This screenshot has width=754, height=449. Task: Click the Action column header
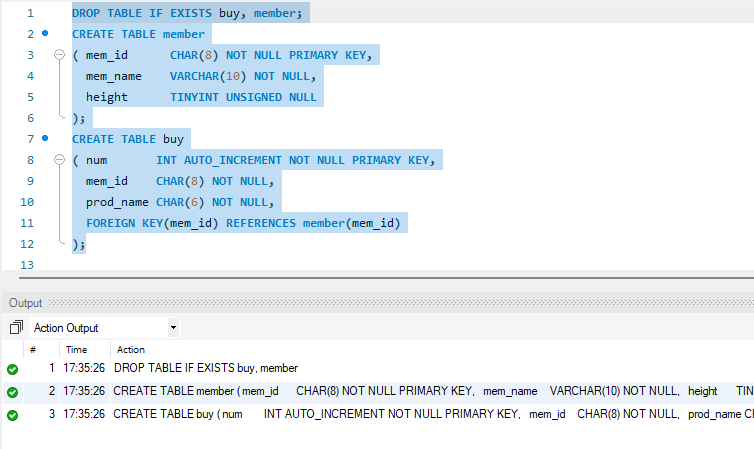131,349
